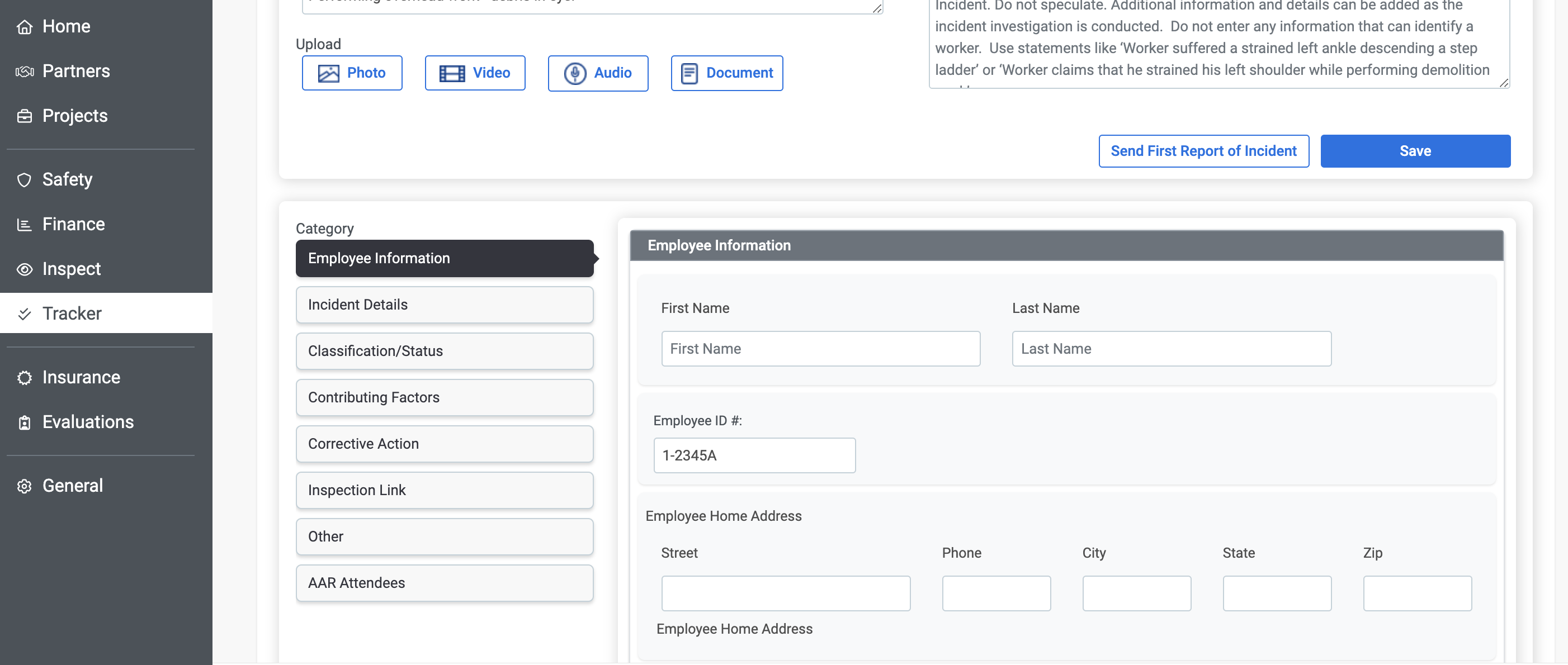1568x665 pixels.
Task: Click the Evaluations clipboard icon
Action: 25,422
